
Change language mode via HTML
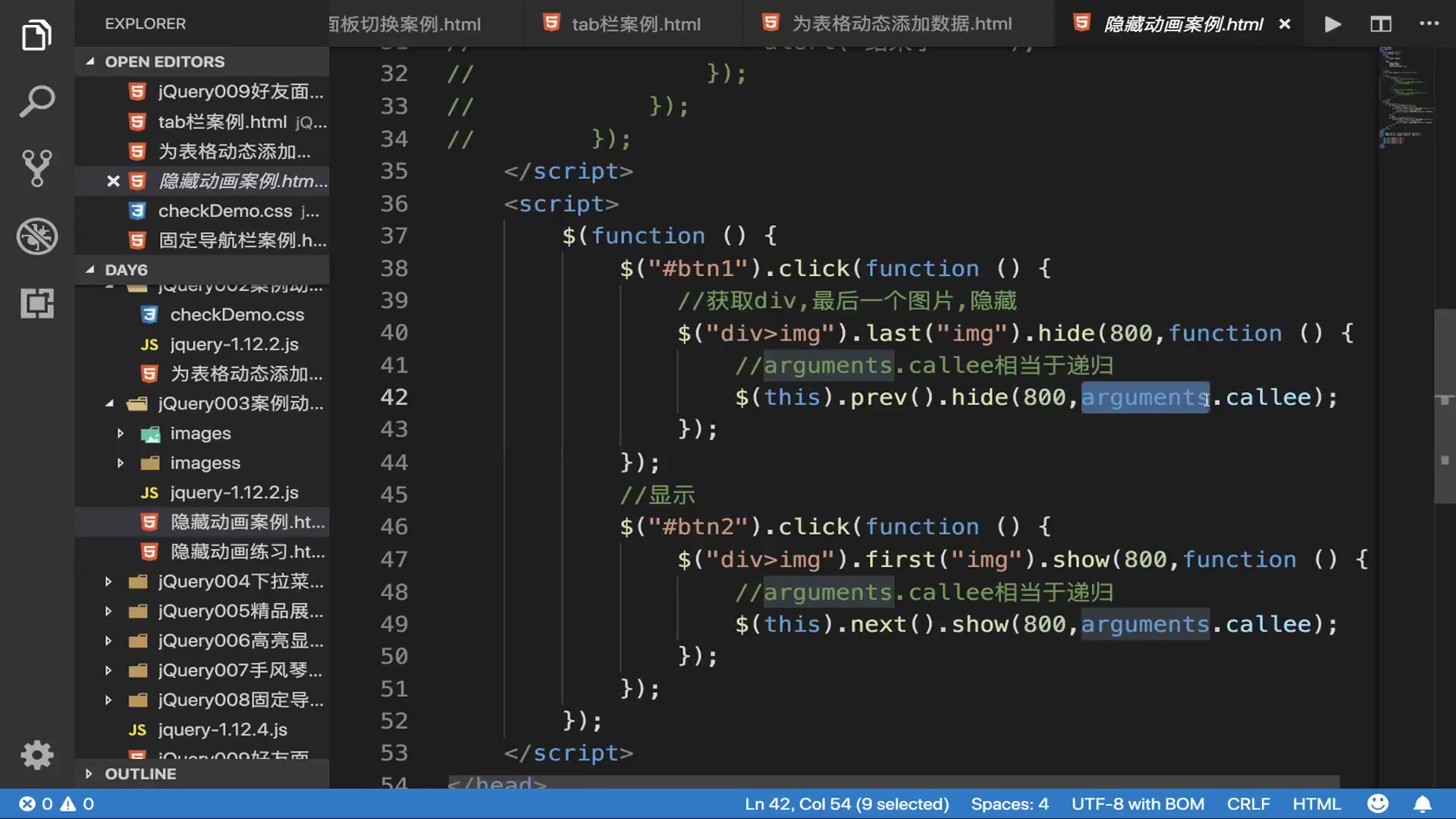coord(1316,804)
